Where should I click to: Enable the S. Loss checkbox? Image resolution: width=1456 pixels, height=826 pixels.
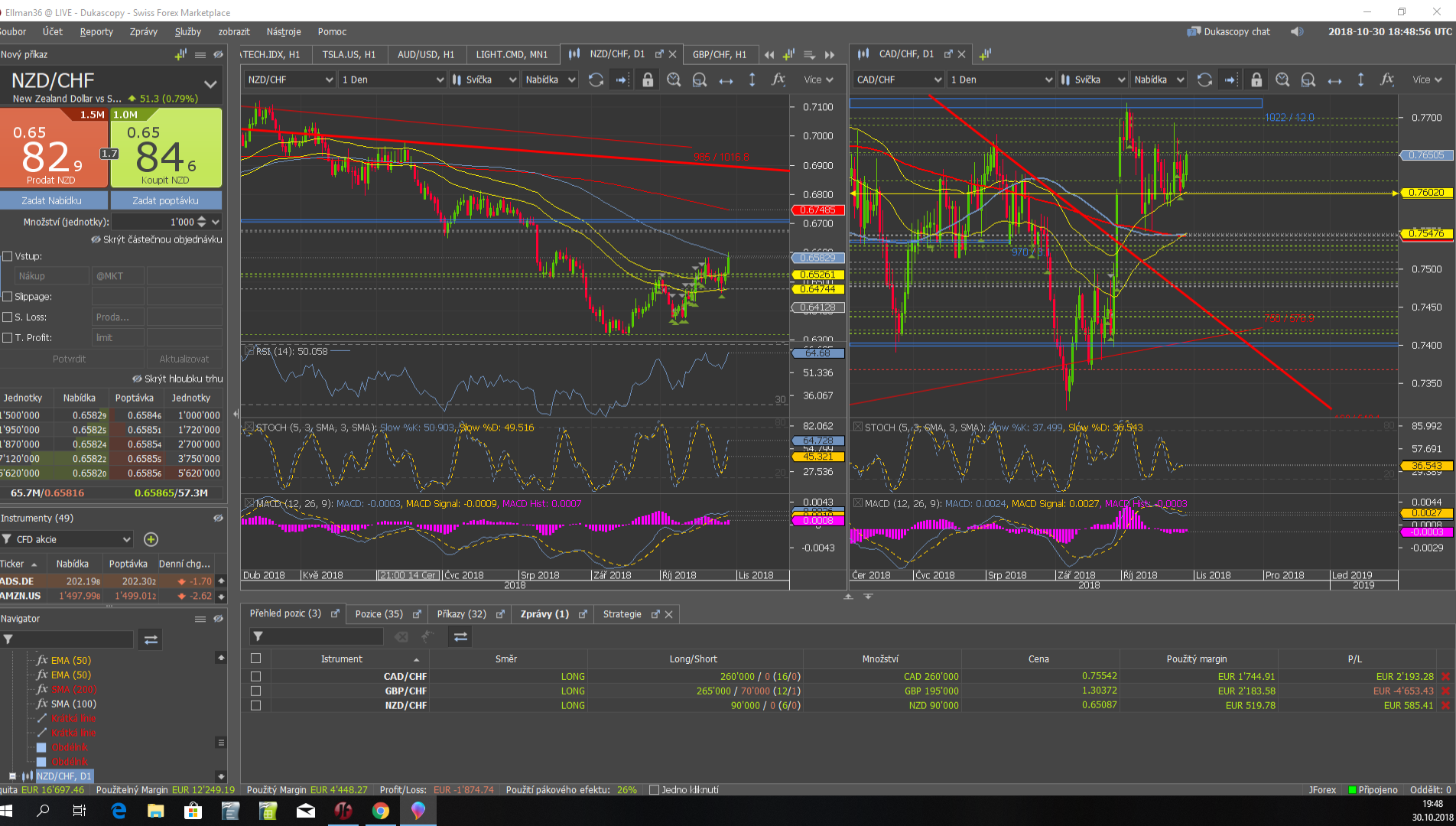click(8, 317)
